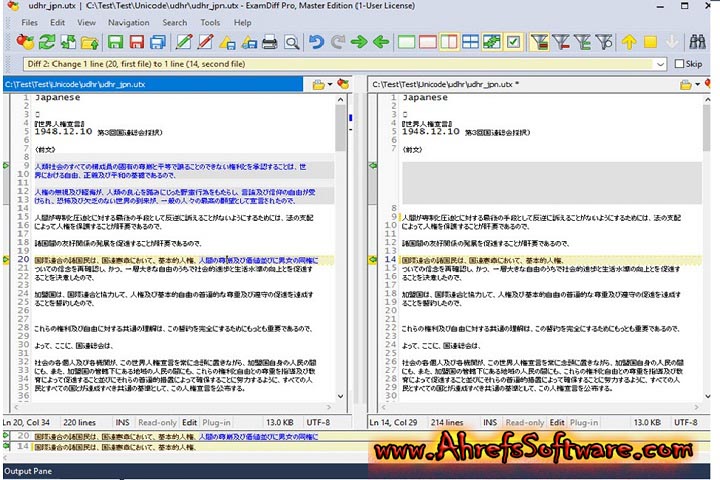The width and height of the screenshot is (720, 480).
Task: Click the left pane vertical scrollbar
Action: point(341,250)
